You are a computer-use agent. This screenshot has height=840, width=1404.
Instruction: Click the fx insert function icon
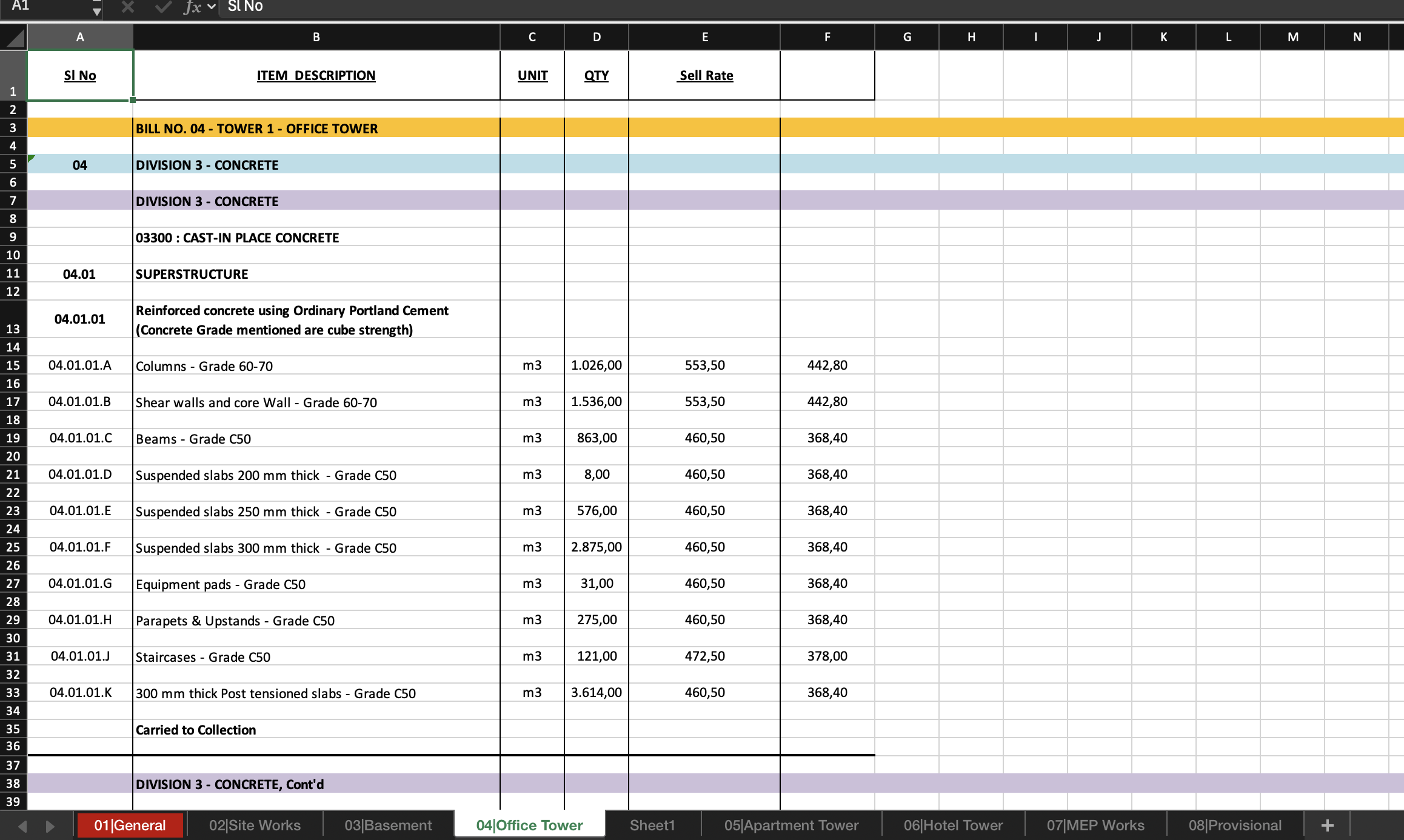(192, 7)
